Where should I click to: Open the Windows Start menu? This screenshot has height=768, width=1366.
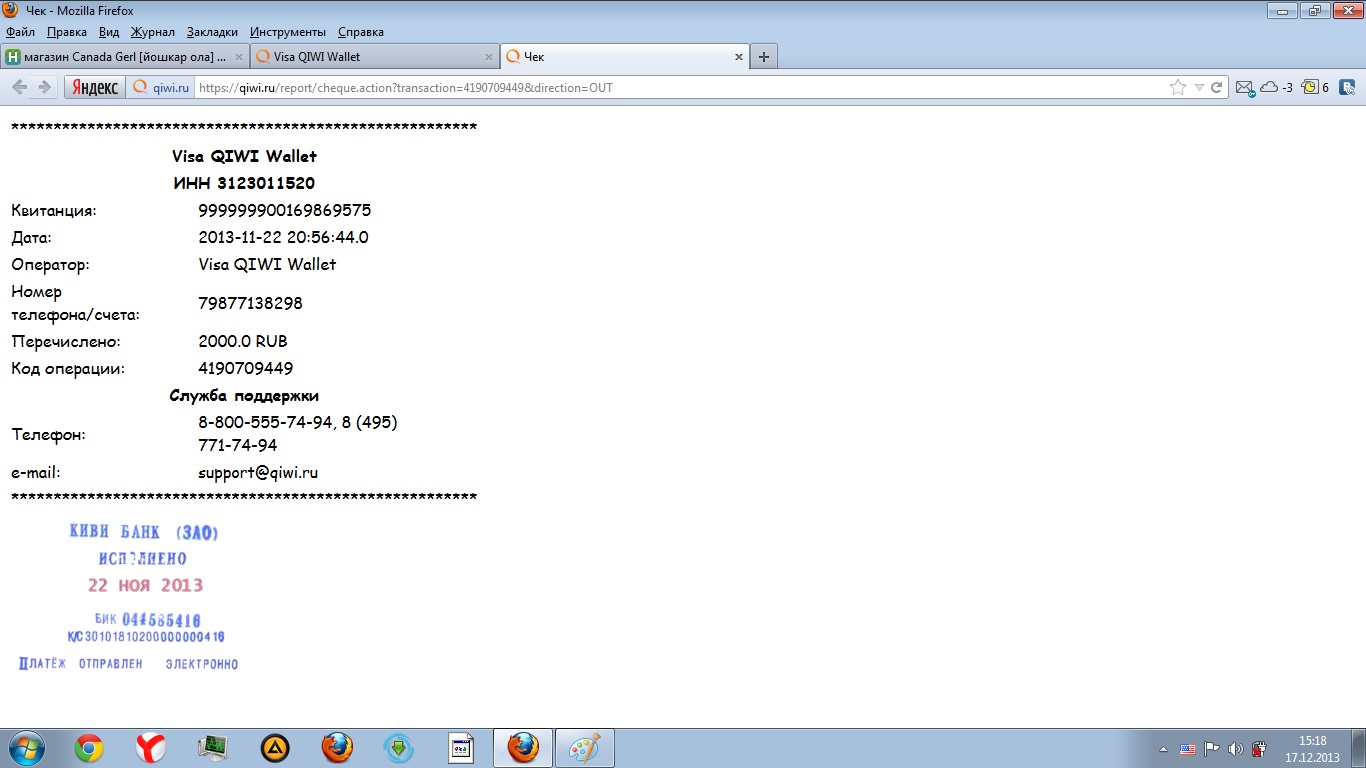tap(25, 748)
